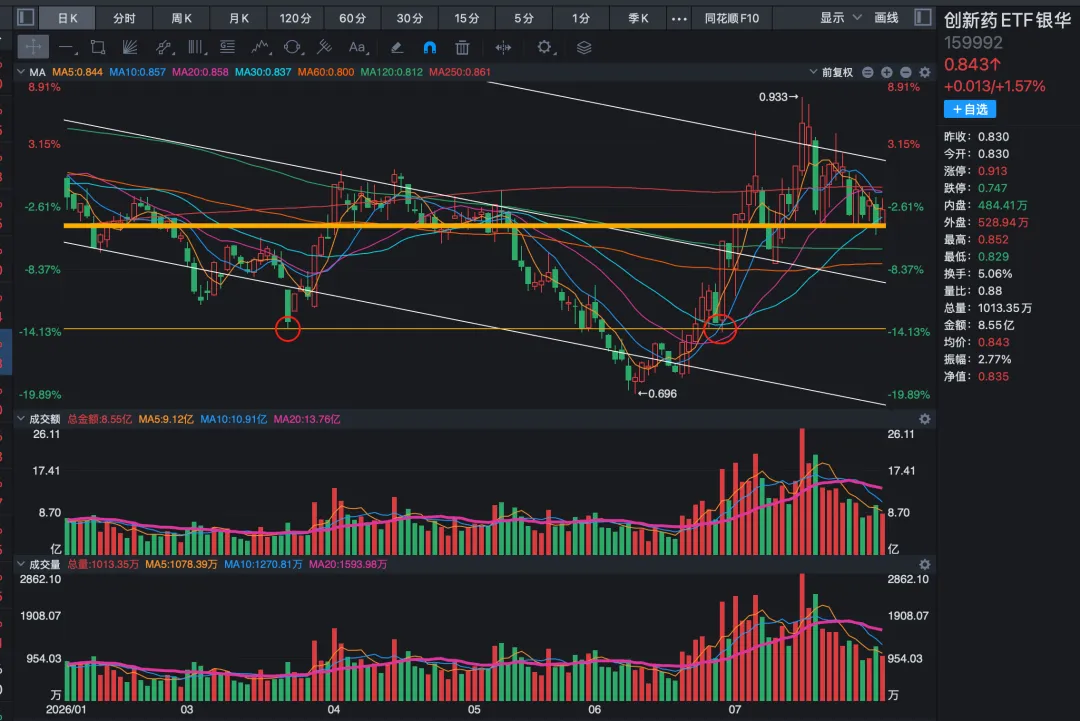The width and height of the screenshot is (1080, 721).
Task: Switch to 60分 chart tab
Action: 353,19
